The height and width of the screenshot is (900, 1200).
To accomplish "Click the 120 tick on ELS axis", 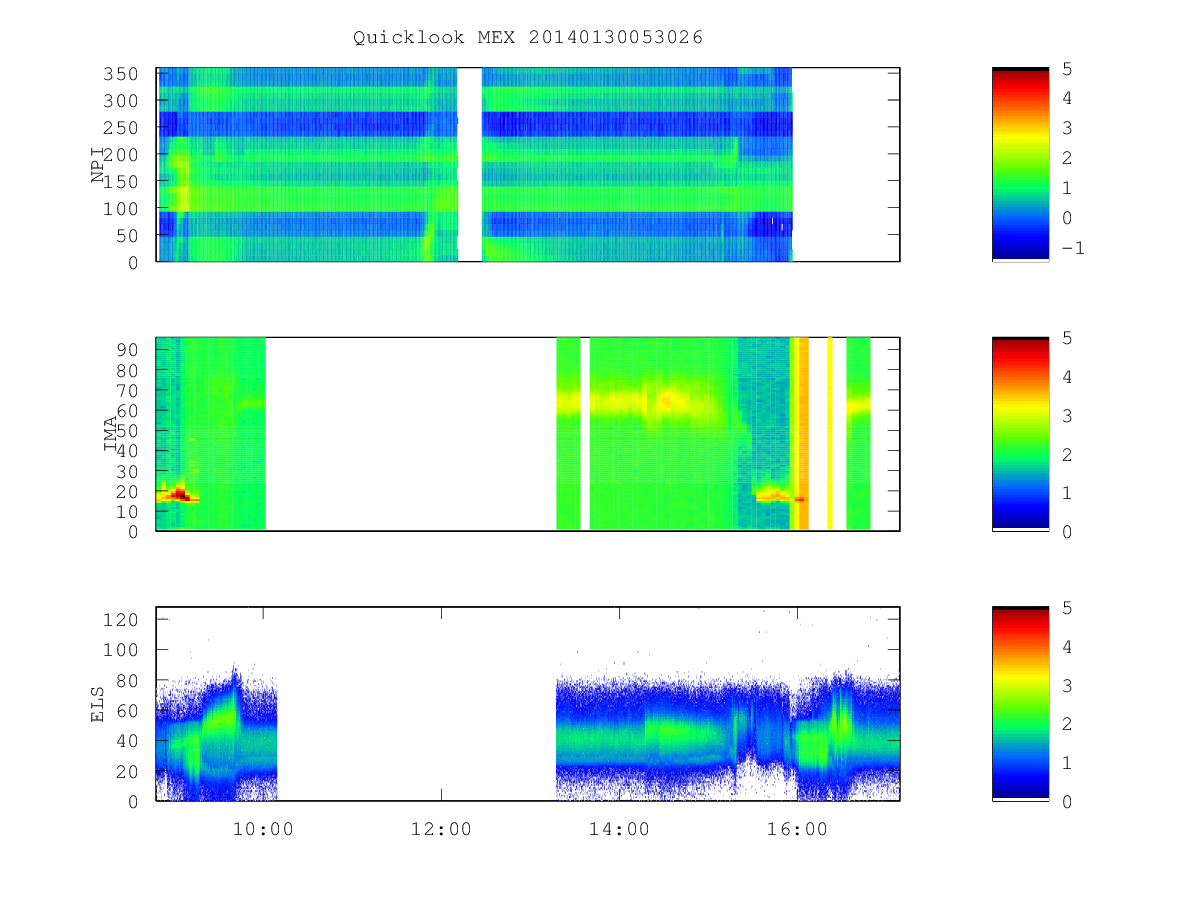I will coord(121,620).
